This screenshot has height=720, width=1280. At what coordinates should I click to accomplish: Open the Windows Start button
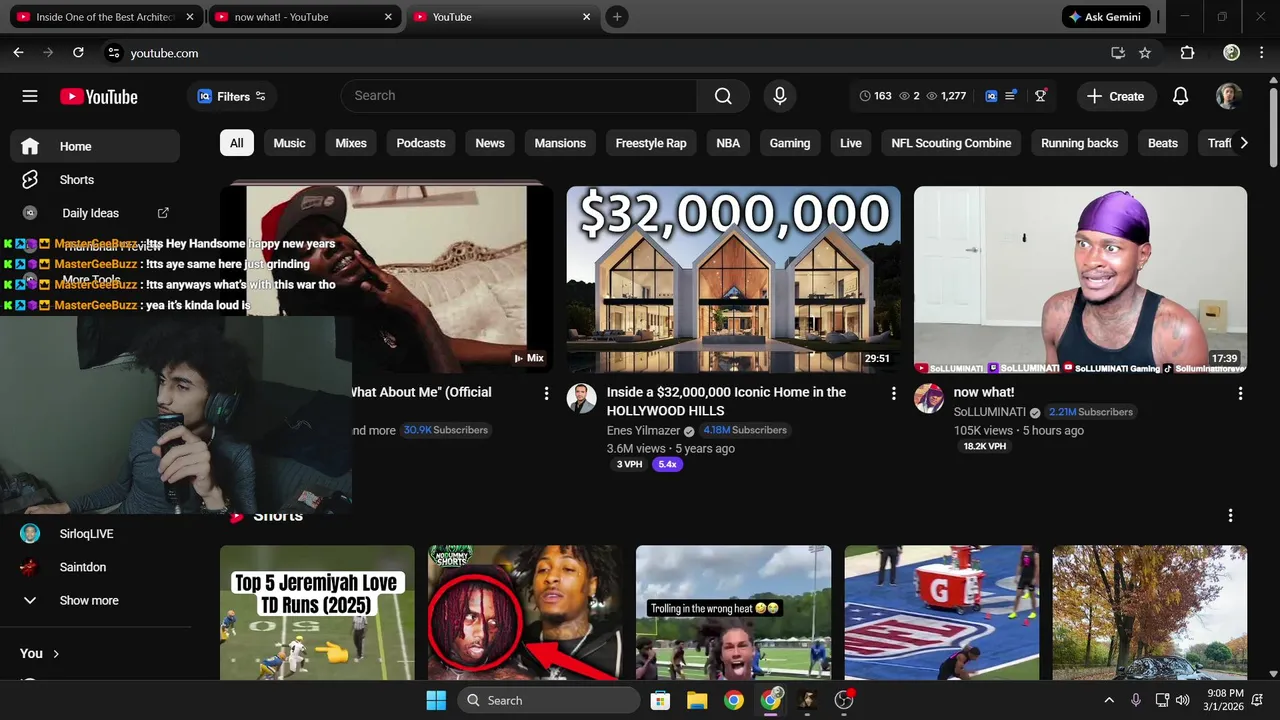(x=436, y=700)
